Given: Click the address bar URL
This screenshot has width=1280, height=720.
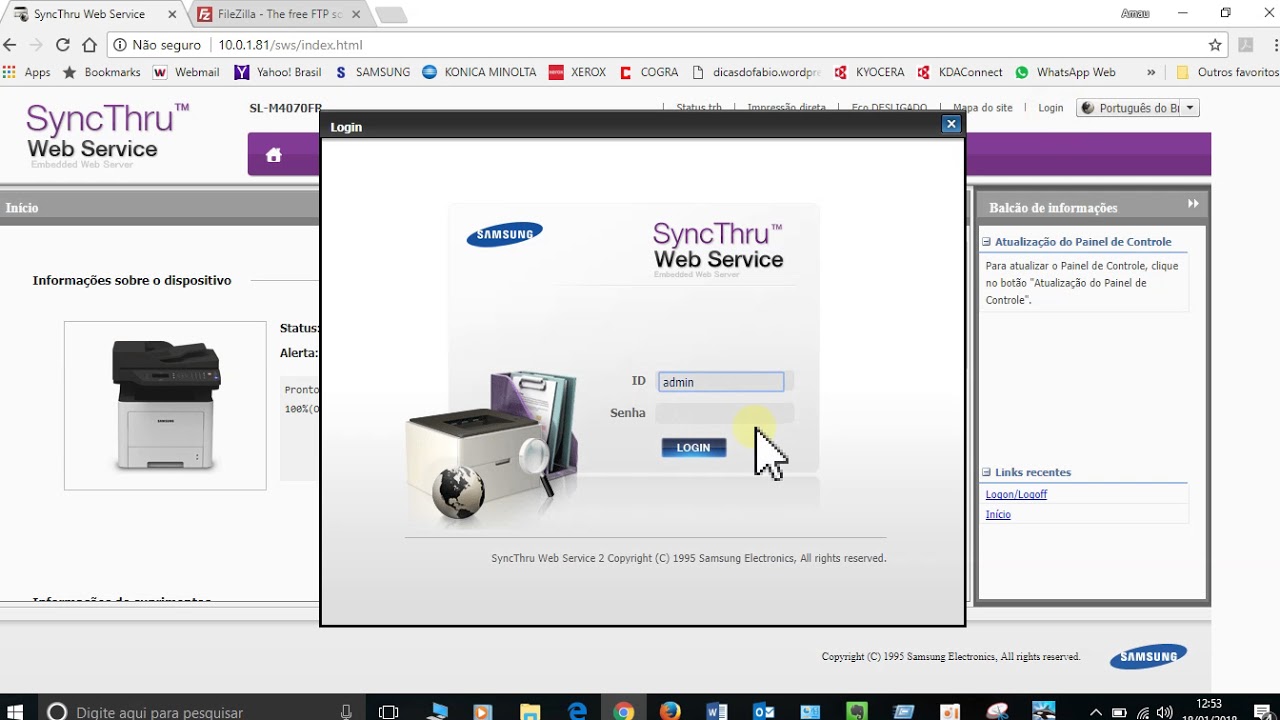Looking at the screenshot, I should [x=290, y=45].
